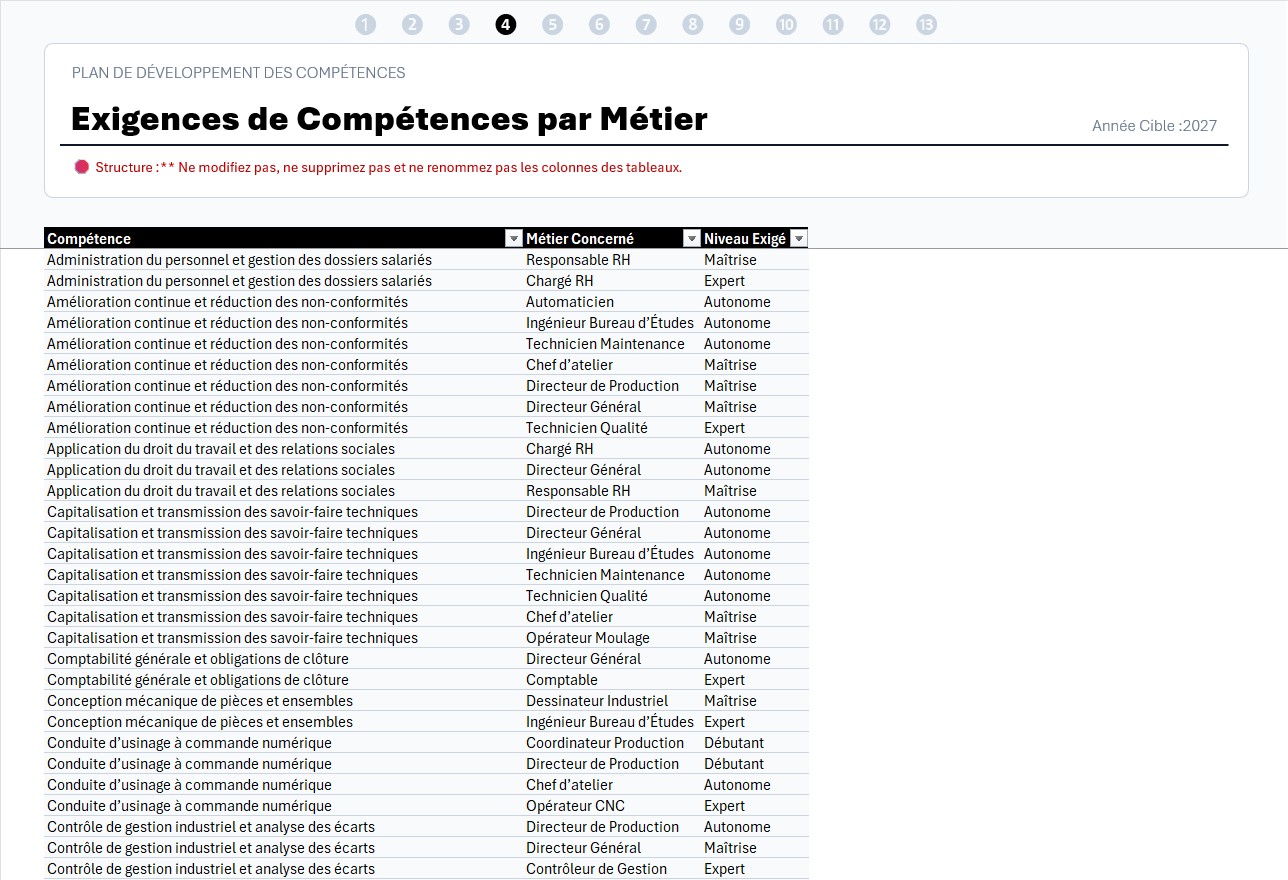Select the Année Cible 2027 value
Image resolution: width=1288 pixels, height=880 pixels.
(x=1199, y=126)
